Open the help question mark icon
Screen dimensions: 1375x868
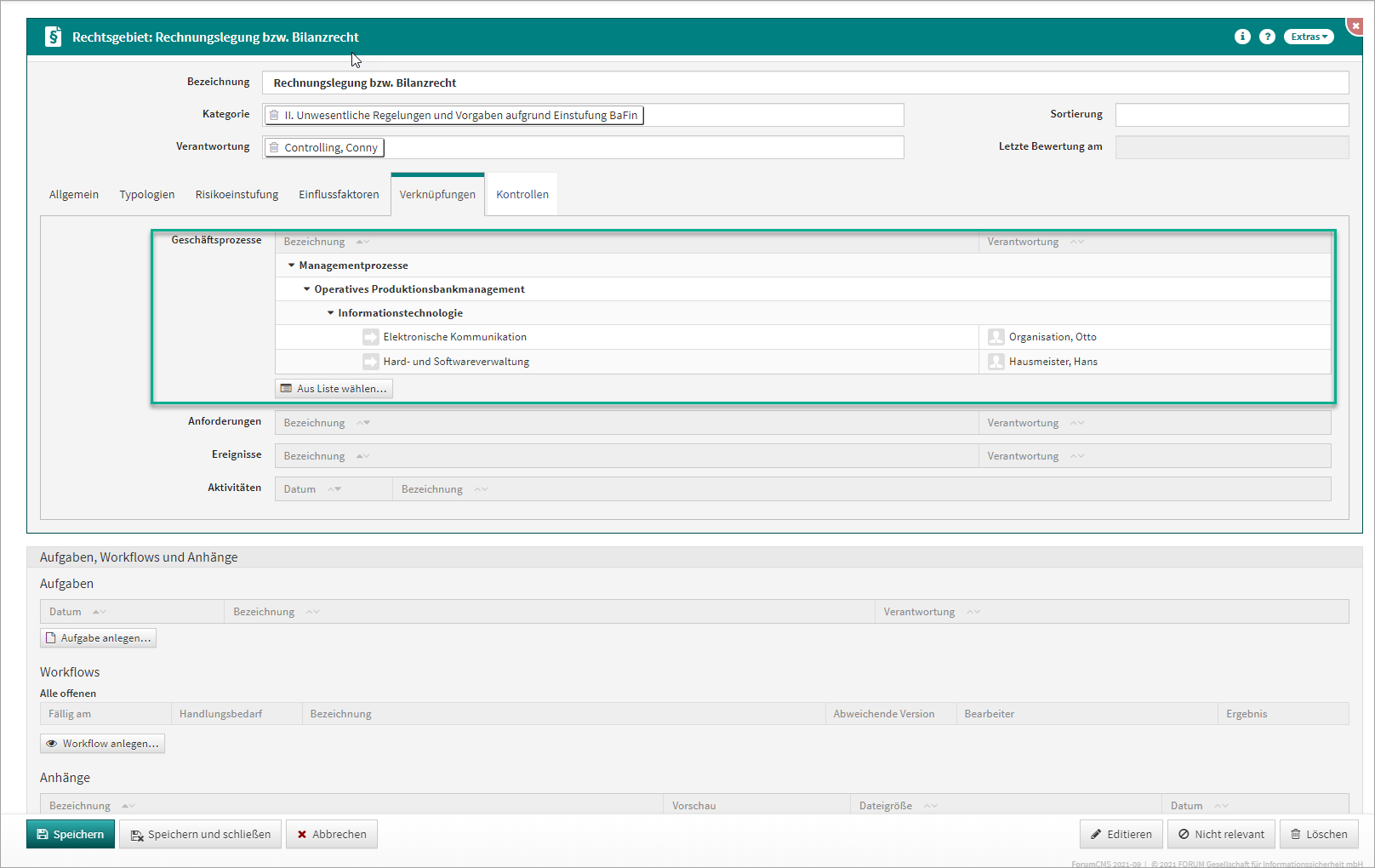tap(1267, 37)
